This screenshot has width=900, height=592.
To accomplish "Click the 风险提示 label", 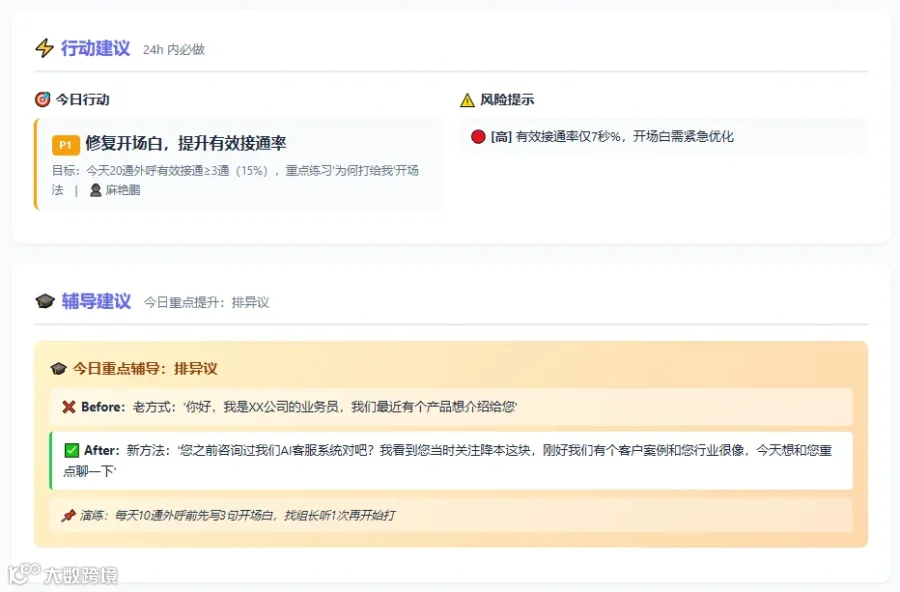I will click(x=507, y=100).
